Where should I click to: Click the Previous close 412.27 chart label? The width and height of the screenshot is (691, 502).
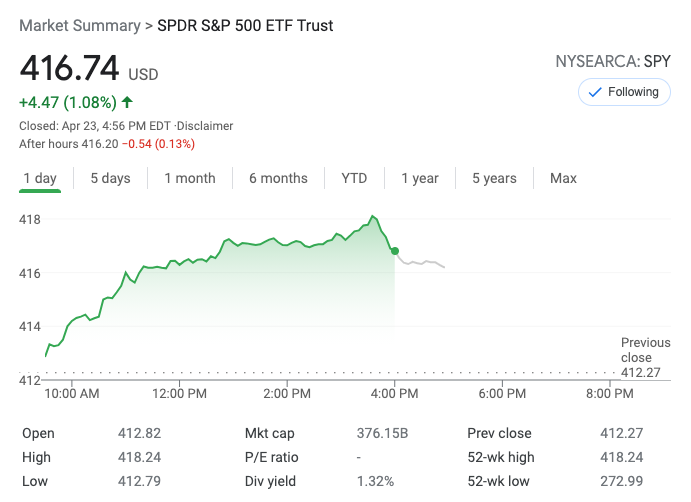coord(645,358)
